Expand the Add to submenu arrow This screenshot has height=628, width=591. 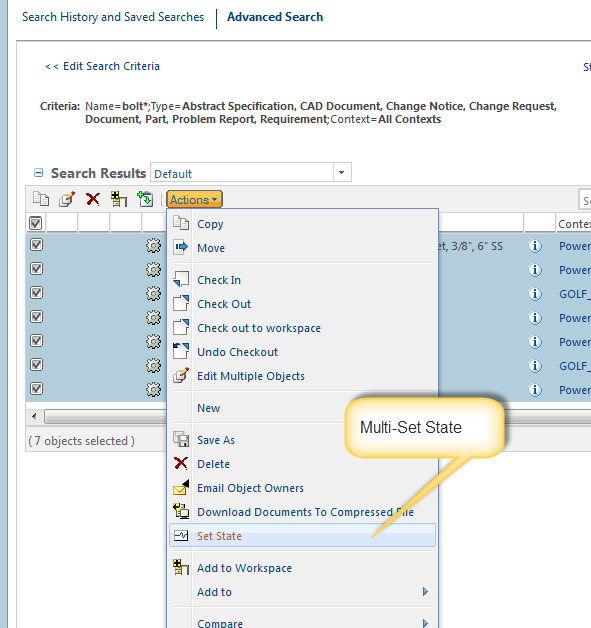425,592
